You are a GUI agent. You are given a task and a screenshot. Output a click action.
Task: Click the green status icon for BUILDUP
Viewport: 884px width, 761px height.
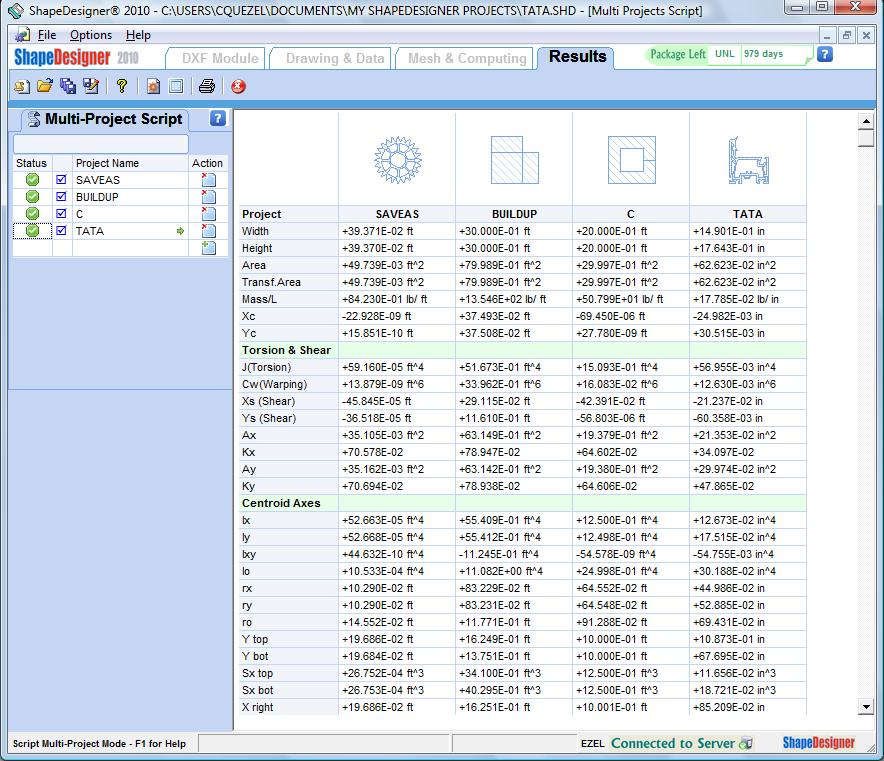coord(33,197)
